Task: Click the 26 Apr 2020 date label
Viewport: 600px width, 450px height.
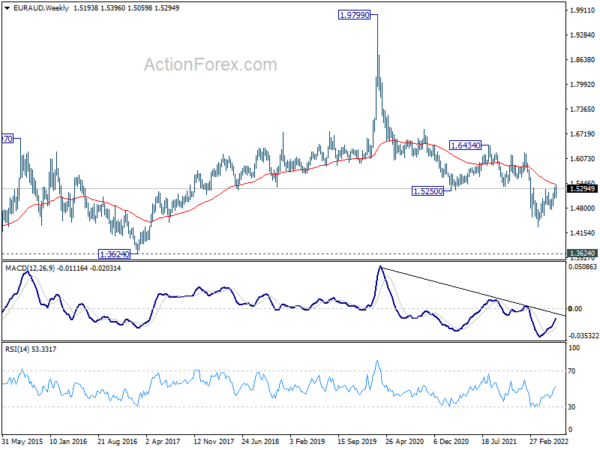Action: click(405, 441)
